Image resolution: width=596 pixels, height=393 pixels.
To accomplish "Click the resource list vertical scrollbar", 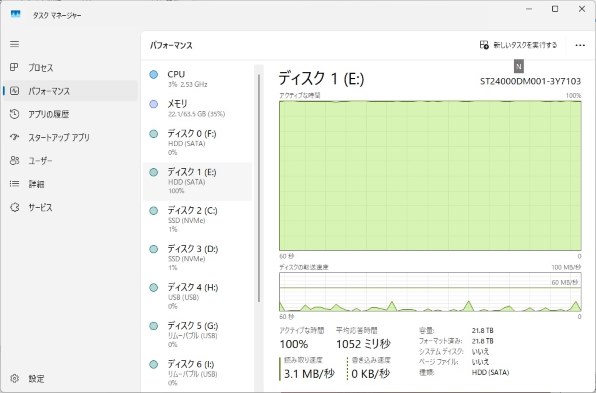I will click(259, 188).
